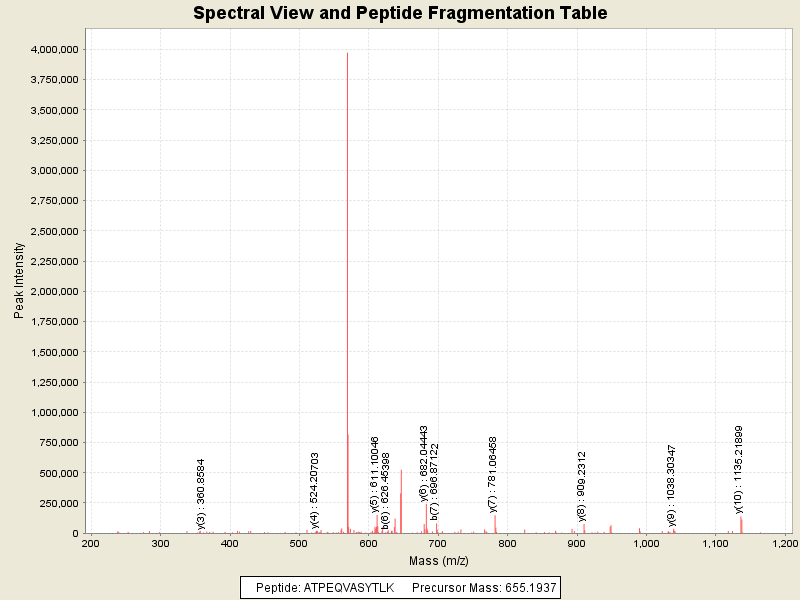Click the y(10) : 1135.21899 peak label
The height and width of the screenshot is (600, 800).
738,467
